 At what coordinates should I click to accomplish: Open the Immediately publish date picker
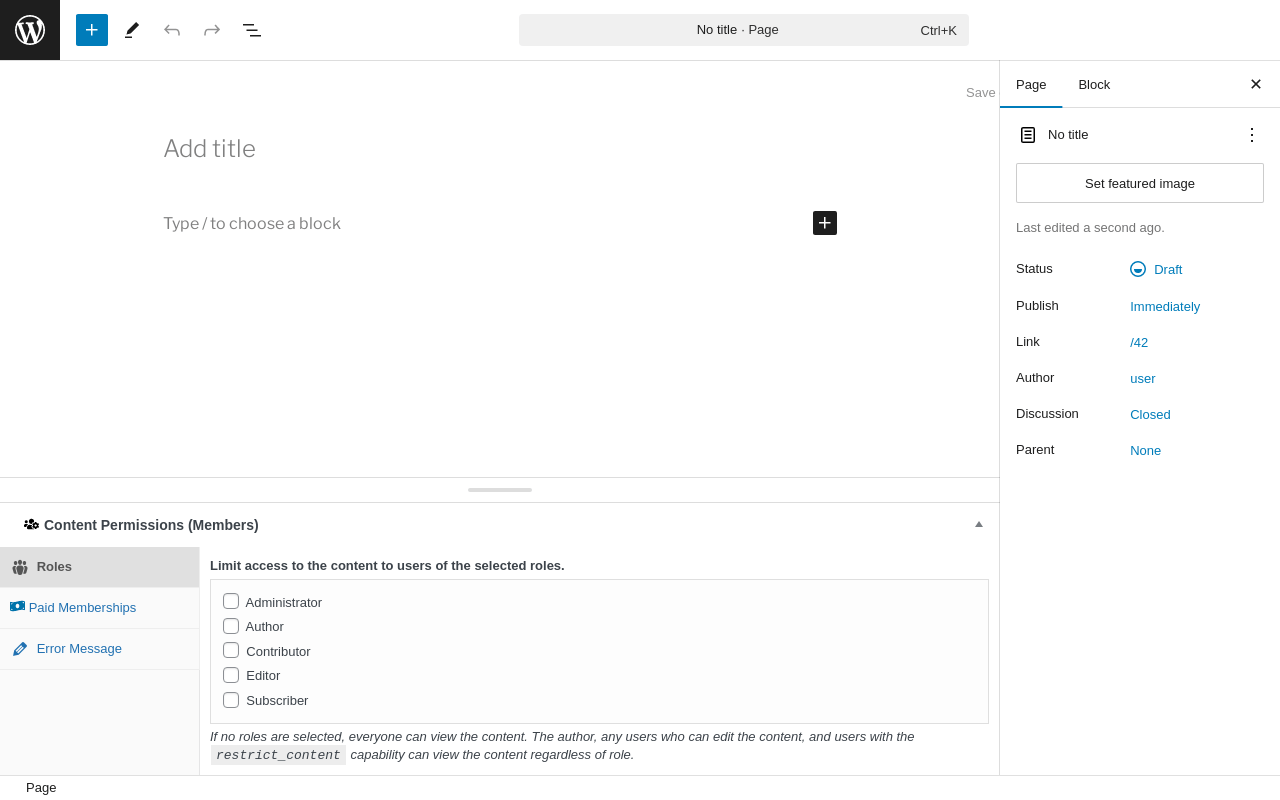(1165, 306)
